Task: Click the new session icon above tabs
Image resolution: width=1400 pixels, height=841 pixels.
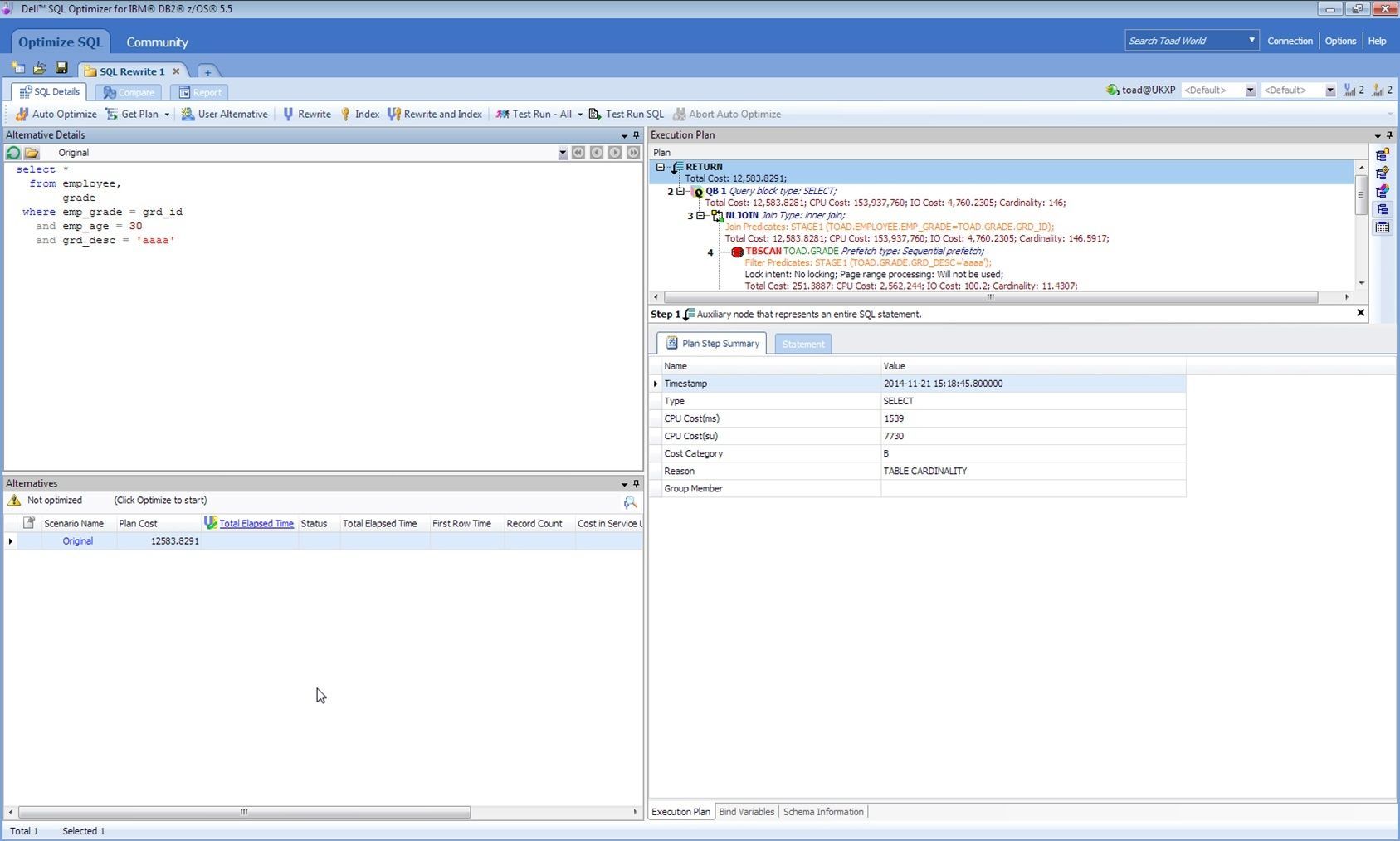Action: coord(18,68)
